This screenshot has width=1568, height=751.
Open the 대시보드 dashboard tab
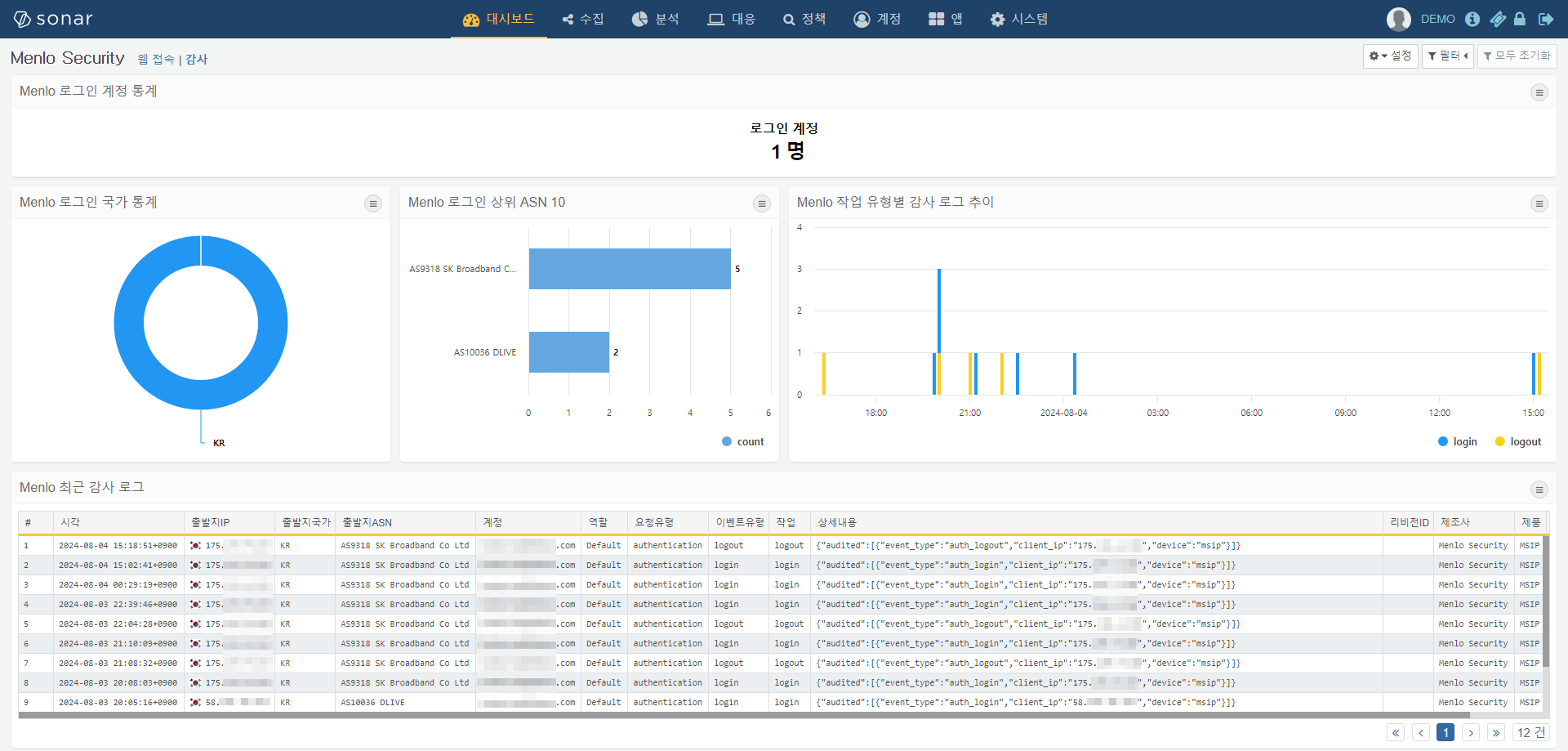[x=498, y=19]
